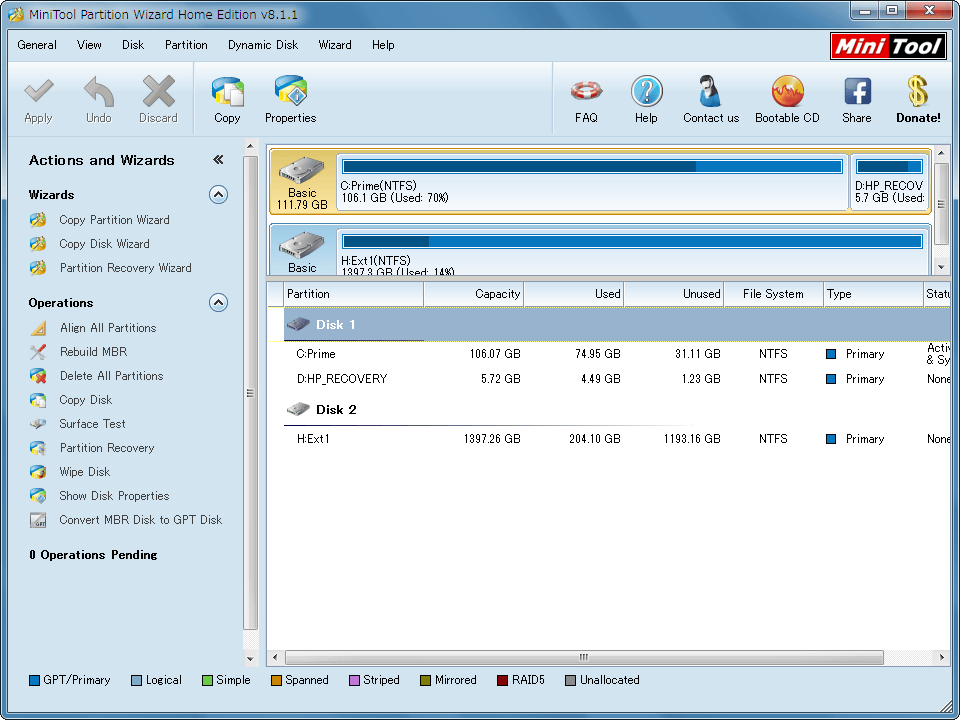The width and height of the screenshot is (960, 720).
Task: Open the Help menu
Action: (383, 45)
